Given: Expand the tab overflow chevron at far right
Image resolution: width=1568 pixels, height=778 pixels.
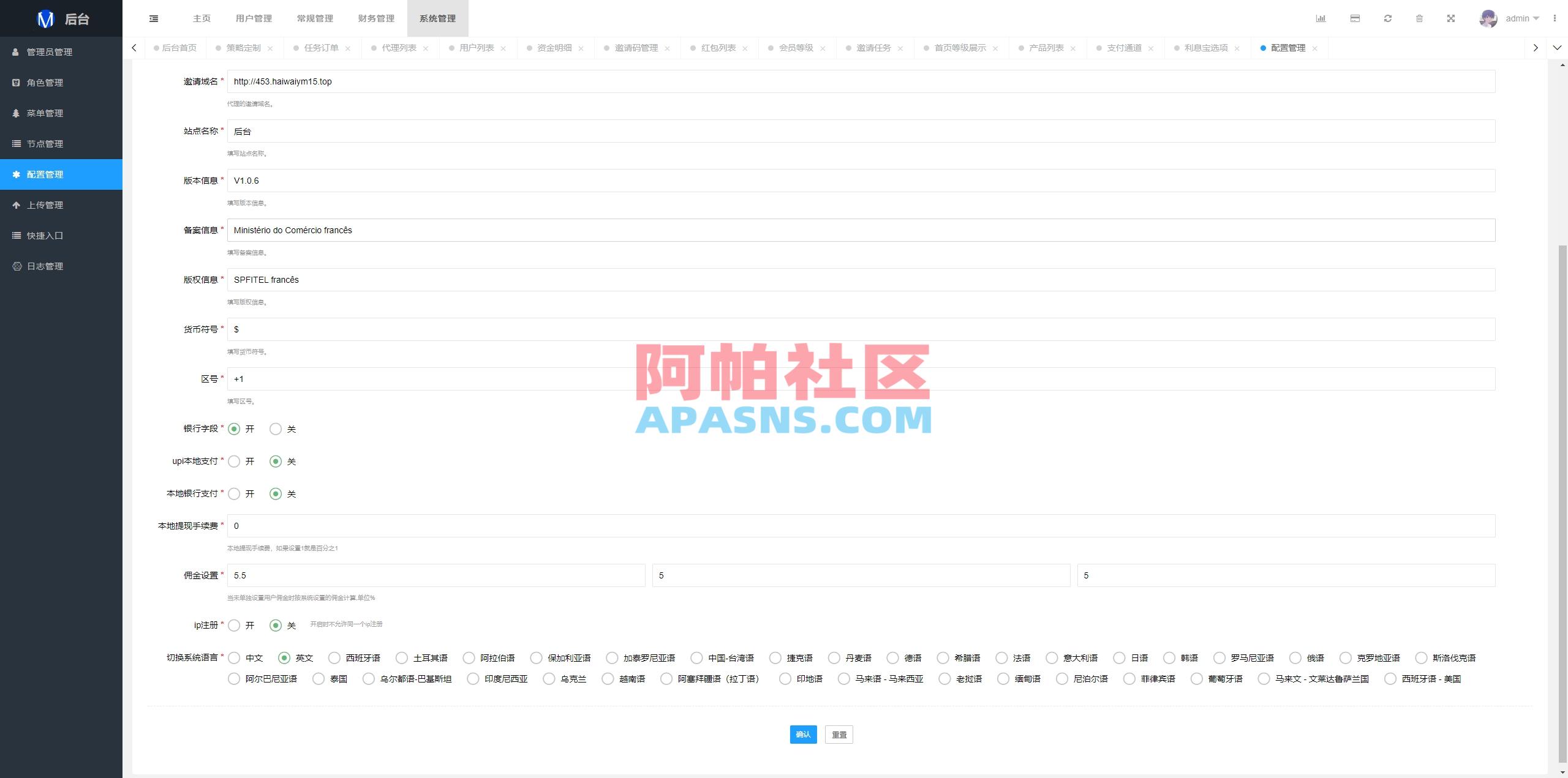Looking at the screenshot, I should tap(1558, 47).
